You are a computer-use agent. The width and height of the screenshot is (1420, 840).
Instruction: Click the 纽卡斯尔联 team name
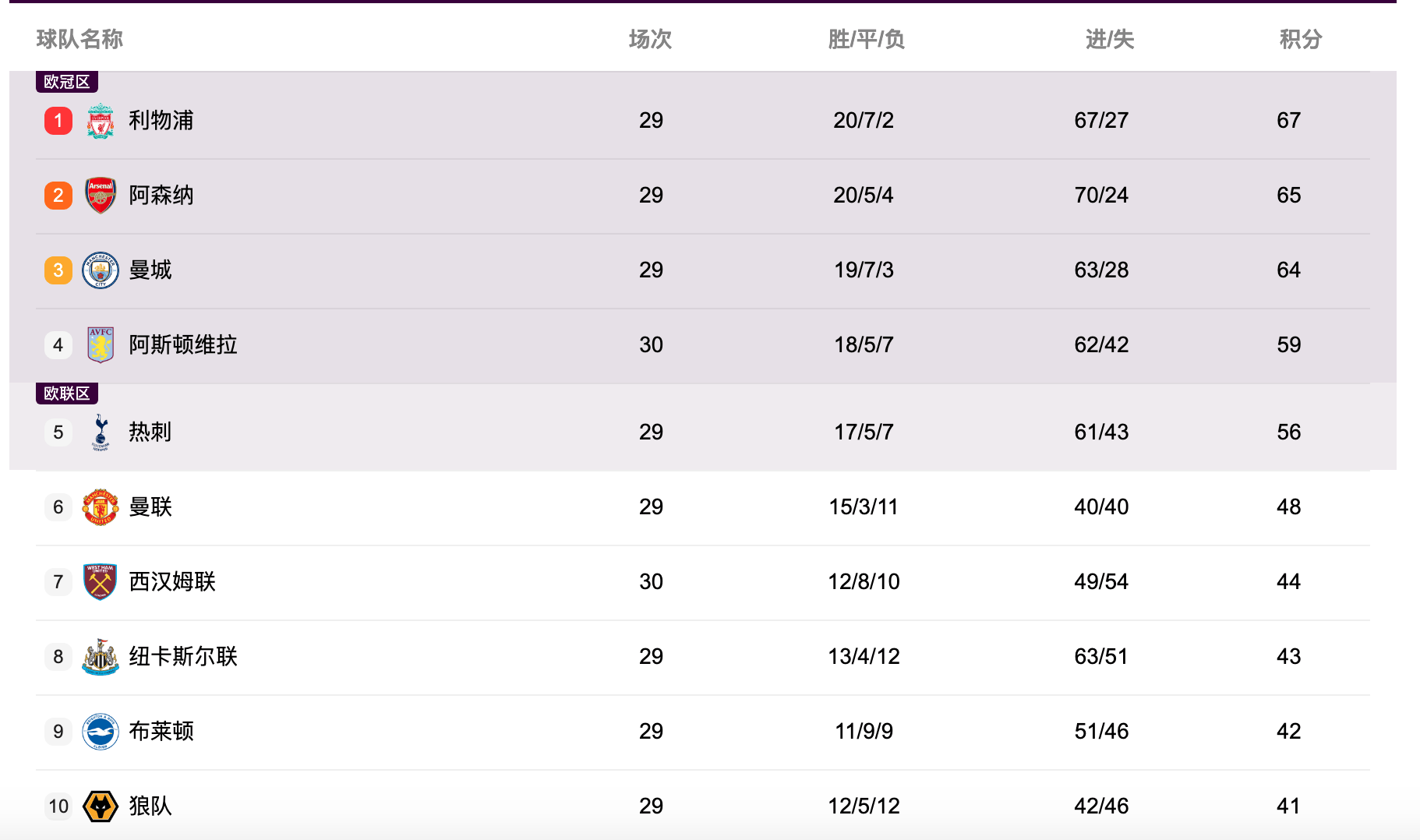point(182,657)
